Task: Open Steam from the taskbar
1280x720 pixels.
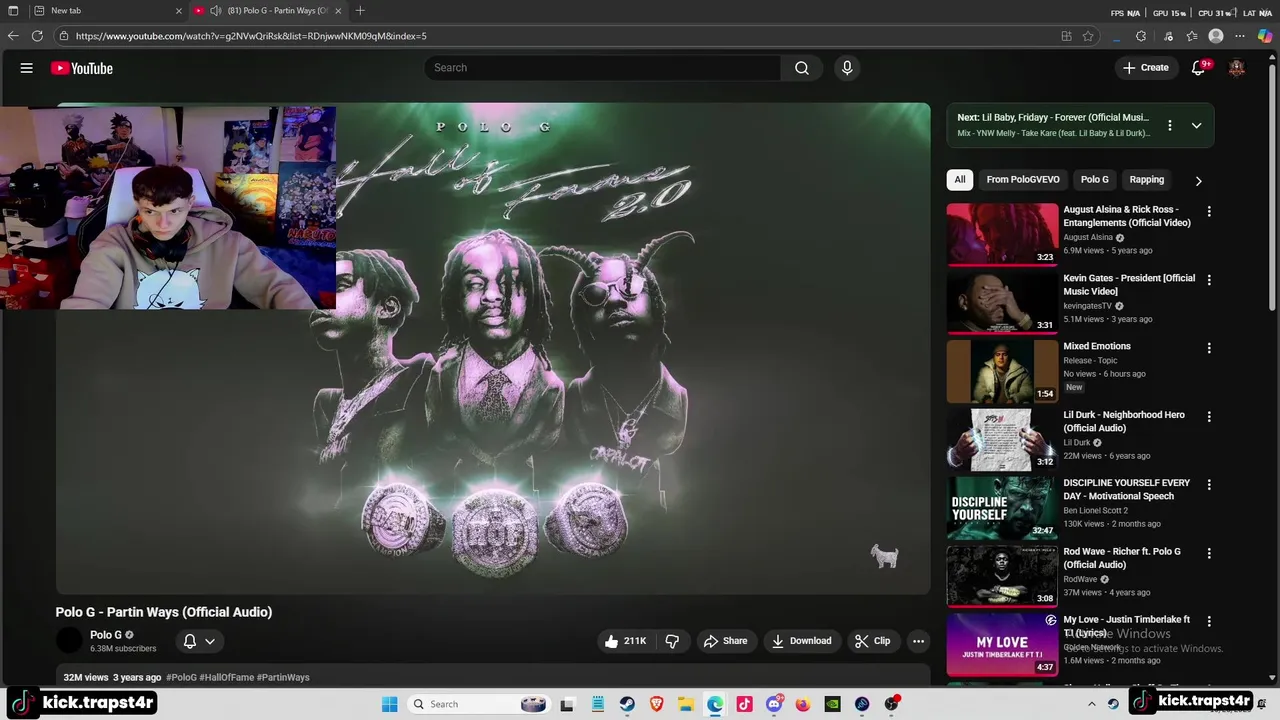Action: click(x=626, y=704)
